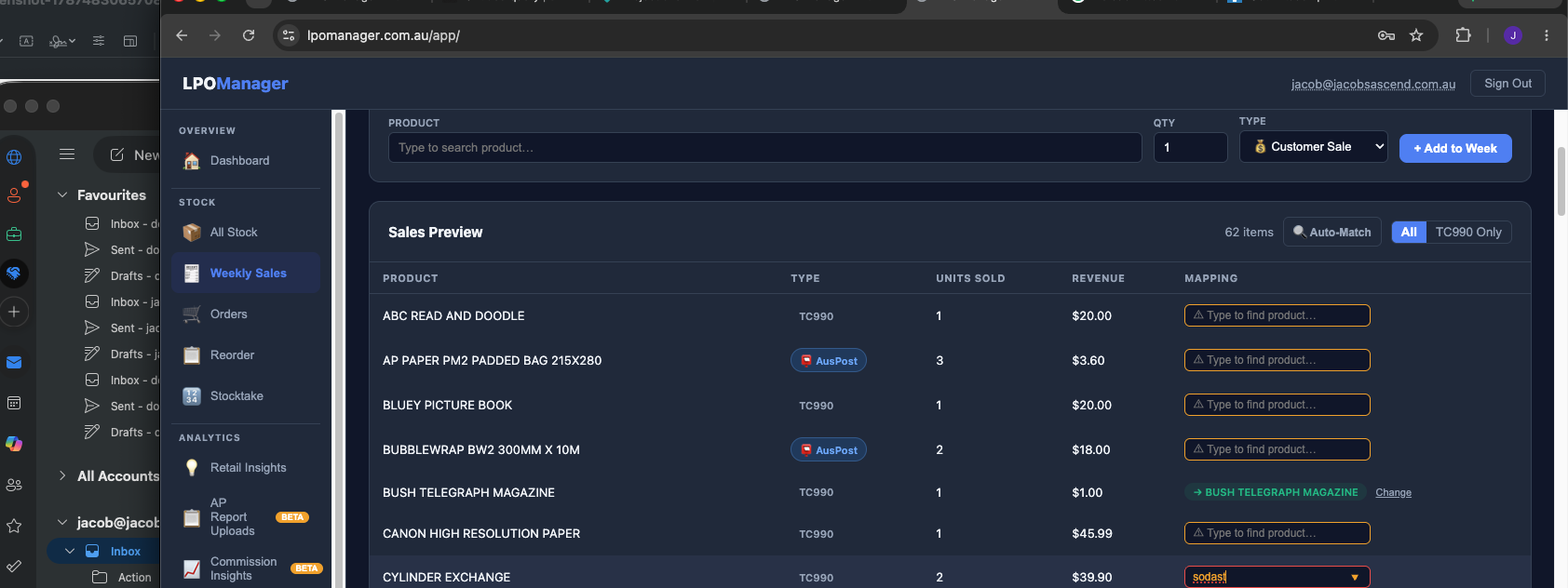
Task: Reload the page in browser
Action: pos(249,35)
